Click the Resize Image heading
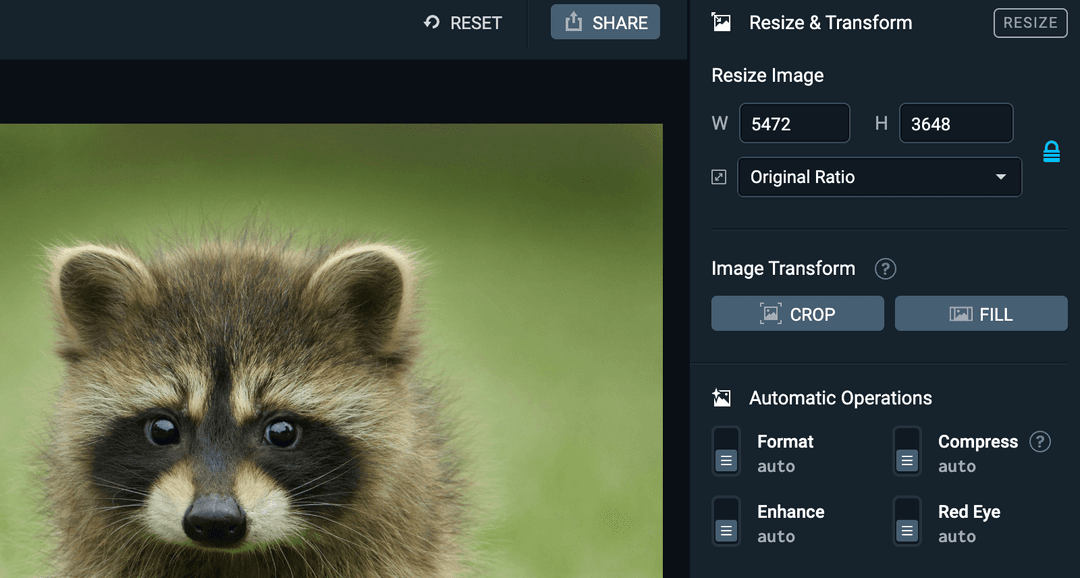1080x578 pixels. [767, 75]
